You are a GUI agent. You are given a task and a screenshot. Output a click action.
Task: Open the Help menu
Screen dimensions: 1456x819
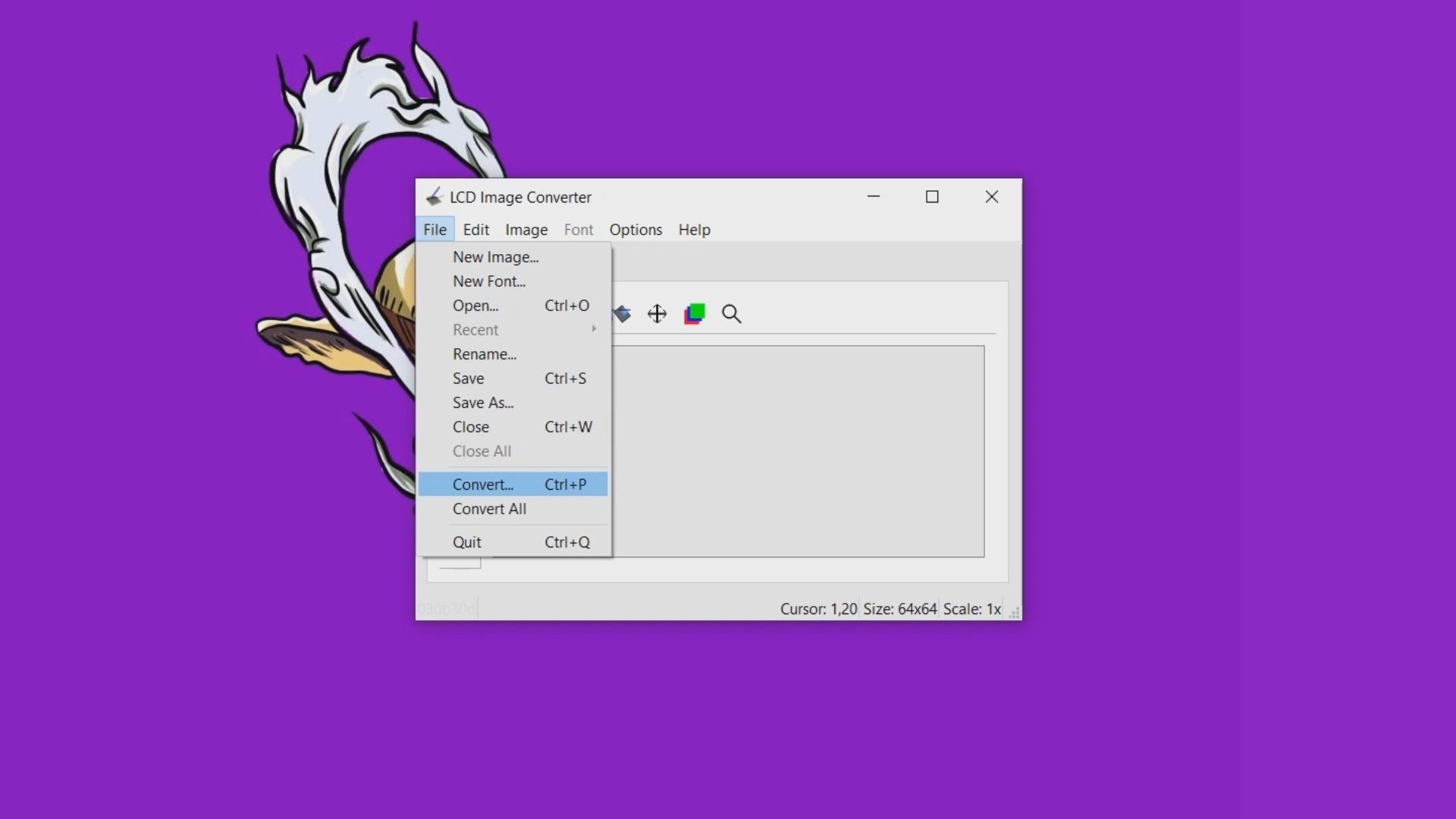coord(694,230)
